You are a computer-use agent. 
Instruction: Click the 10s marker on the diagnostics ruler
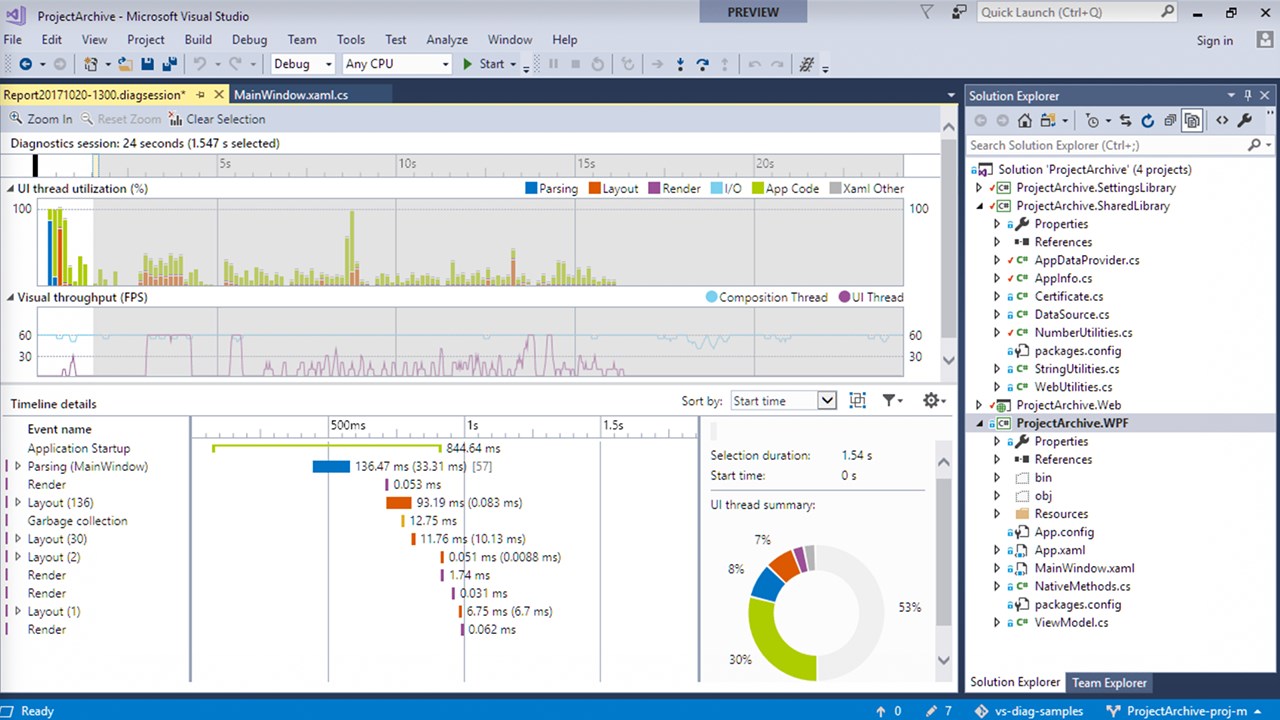(x=407, y=163)
